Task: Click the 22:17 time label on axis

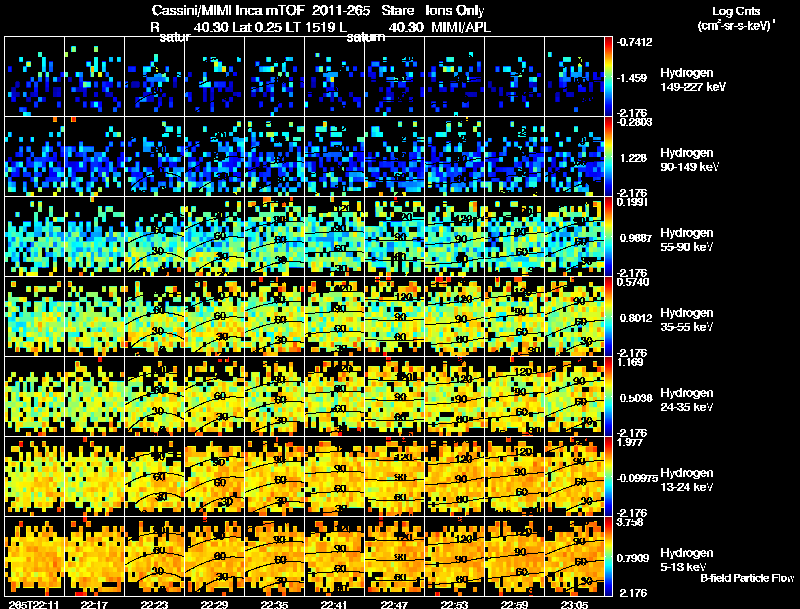Action: 95,603
